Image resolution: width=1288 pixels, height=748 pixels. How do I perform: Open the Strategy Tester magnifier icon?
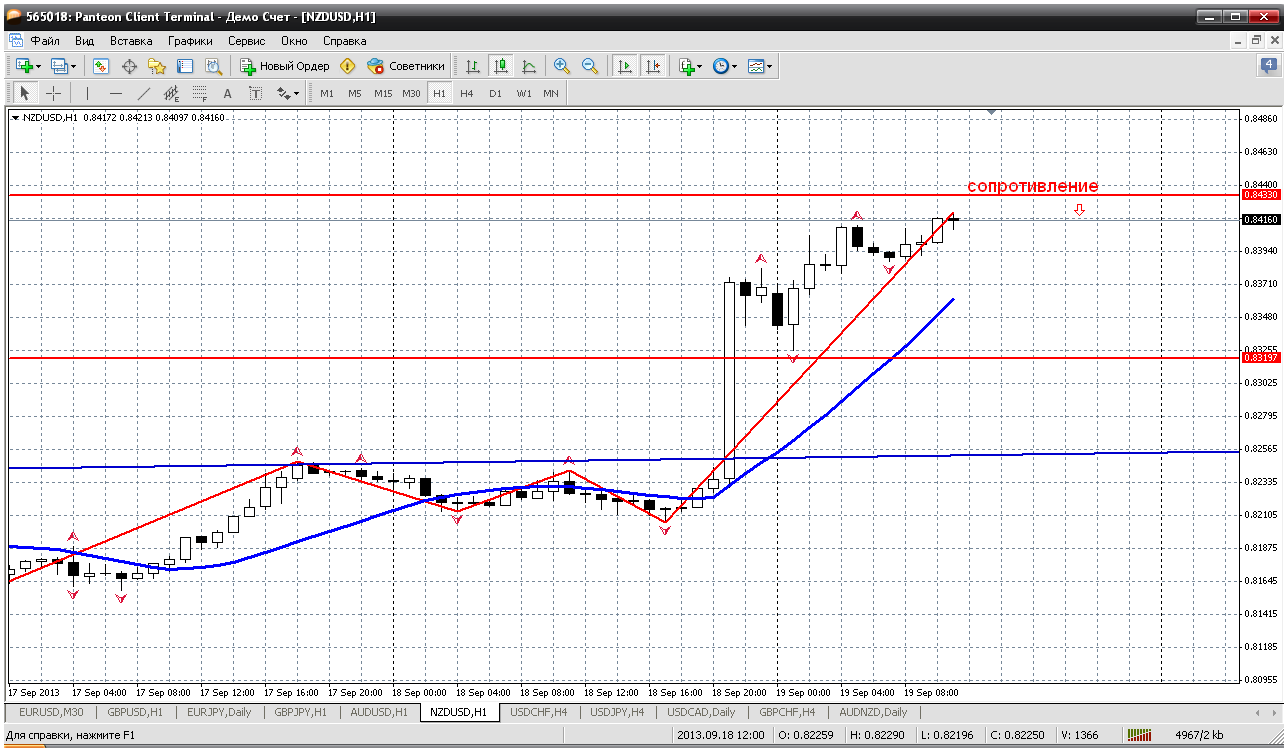point(213,66)
